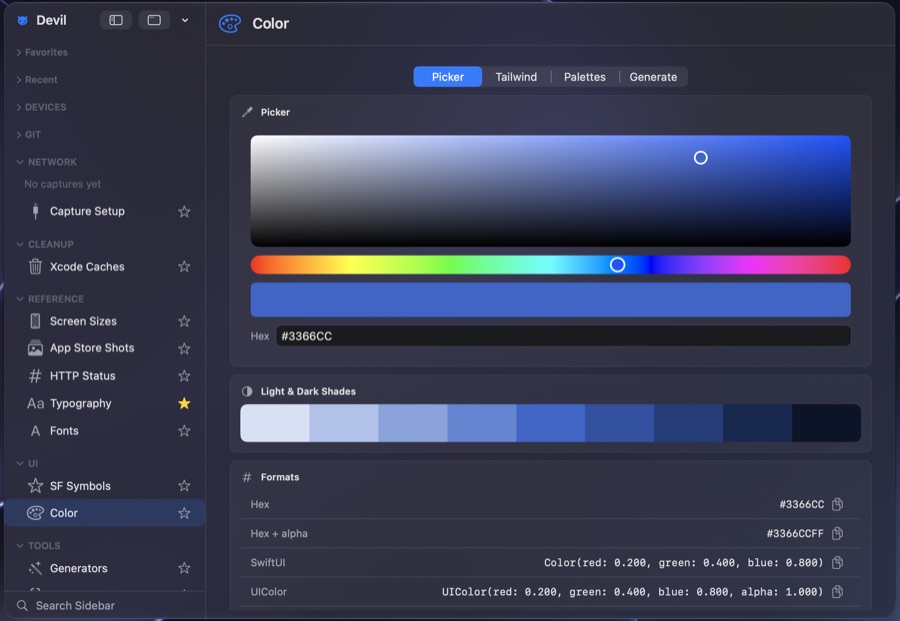900x621 pixels.
Task: Favorite HTTP Status with its star
Action: point(184,376)
